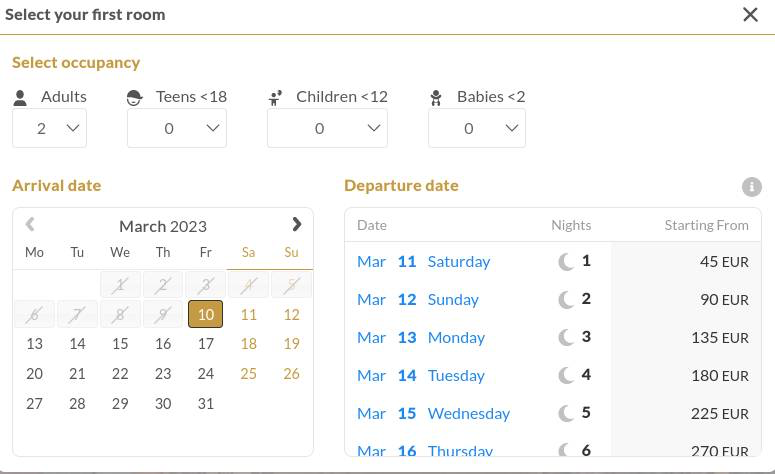Click the Babies icon
This screenshot has width=775, height=474.
click(436, 98)
